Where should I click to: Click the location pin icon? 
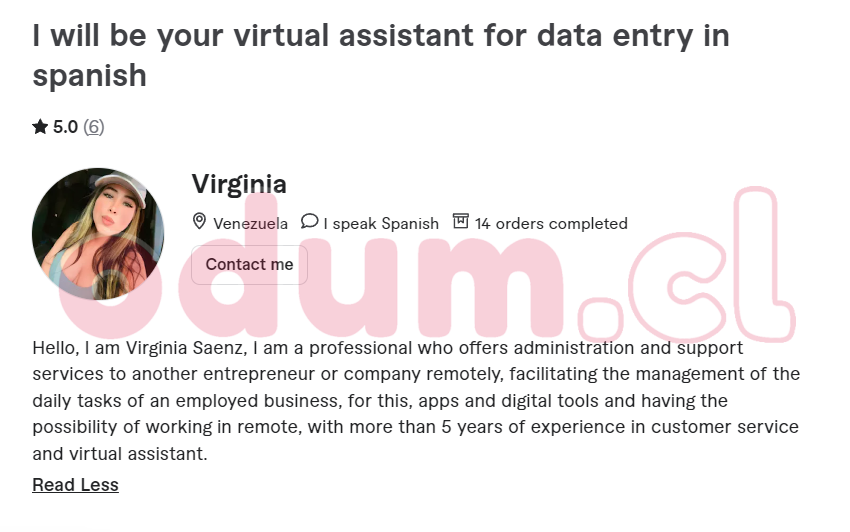pyautogui.click(x=199, y=222)
